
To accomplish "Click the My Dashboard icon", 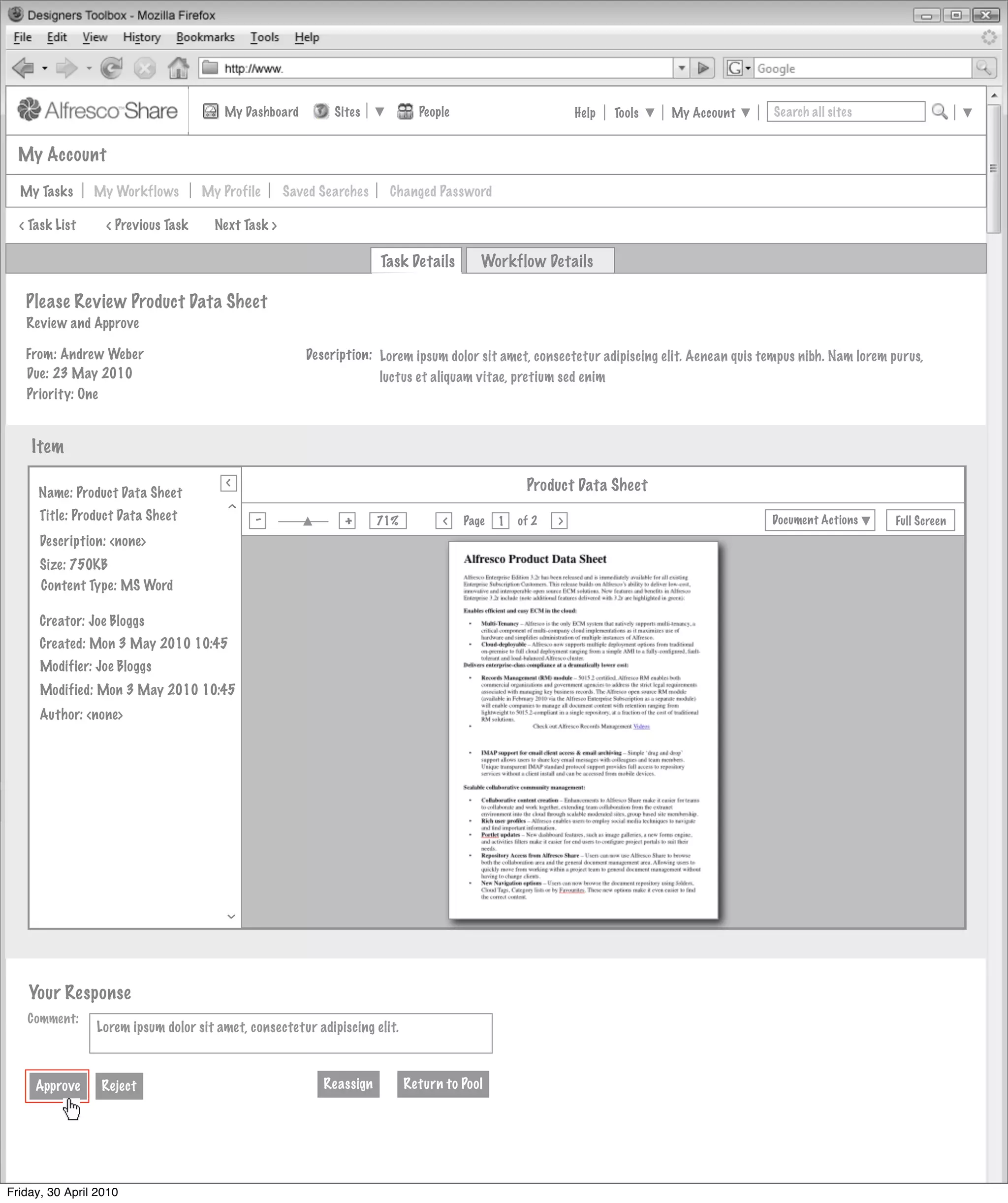I will point(210,111).
